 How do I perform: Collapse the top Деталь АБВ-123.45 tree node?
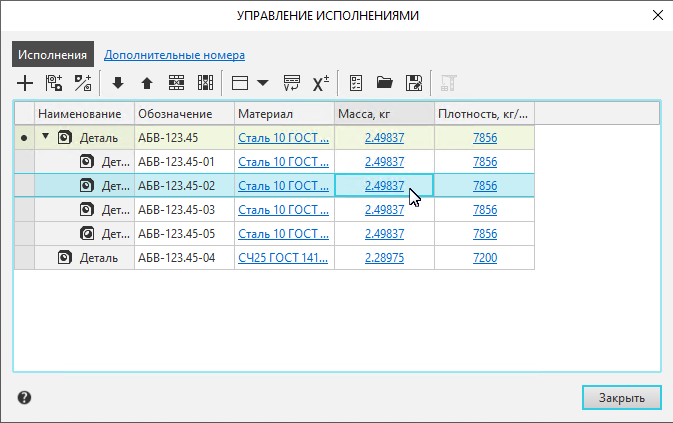pyautogui.click(x=45, y=137)
